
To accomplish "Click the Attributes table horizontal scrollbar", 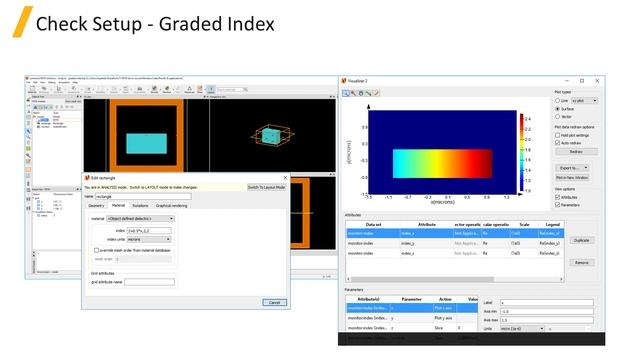I will click(422, 280).
